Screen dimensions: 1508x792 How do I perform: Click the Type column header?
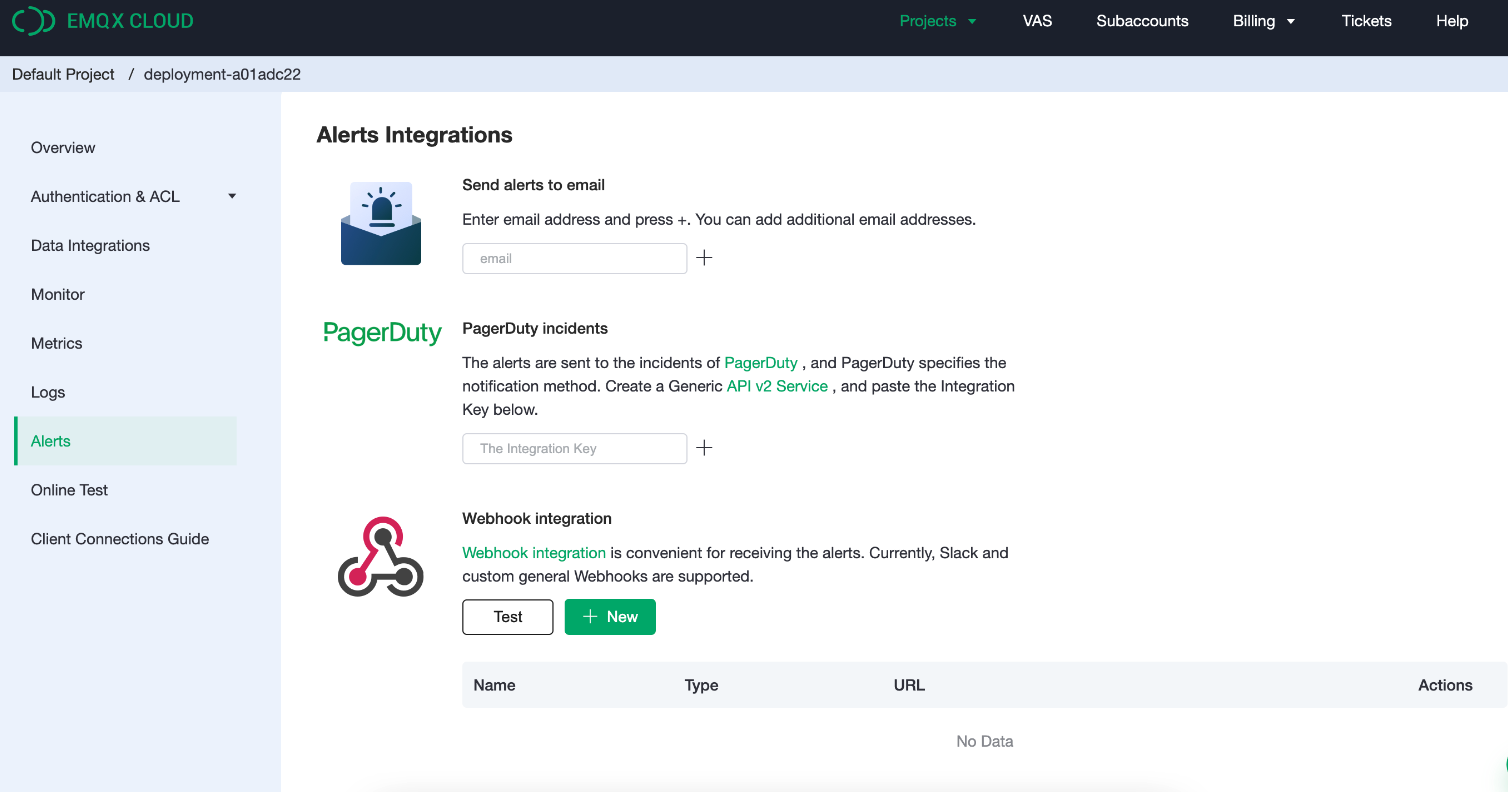[702, 685]
